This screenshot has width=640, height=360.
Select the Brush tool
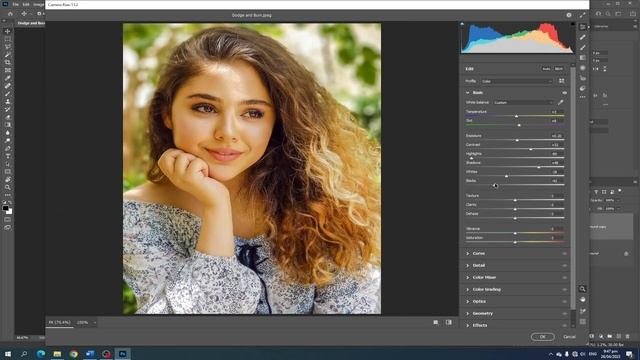coord(7,93)
